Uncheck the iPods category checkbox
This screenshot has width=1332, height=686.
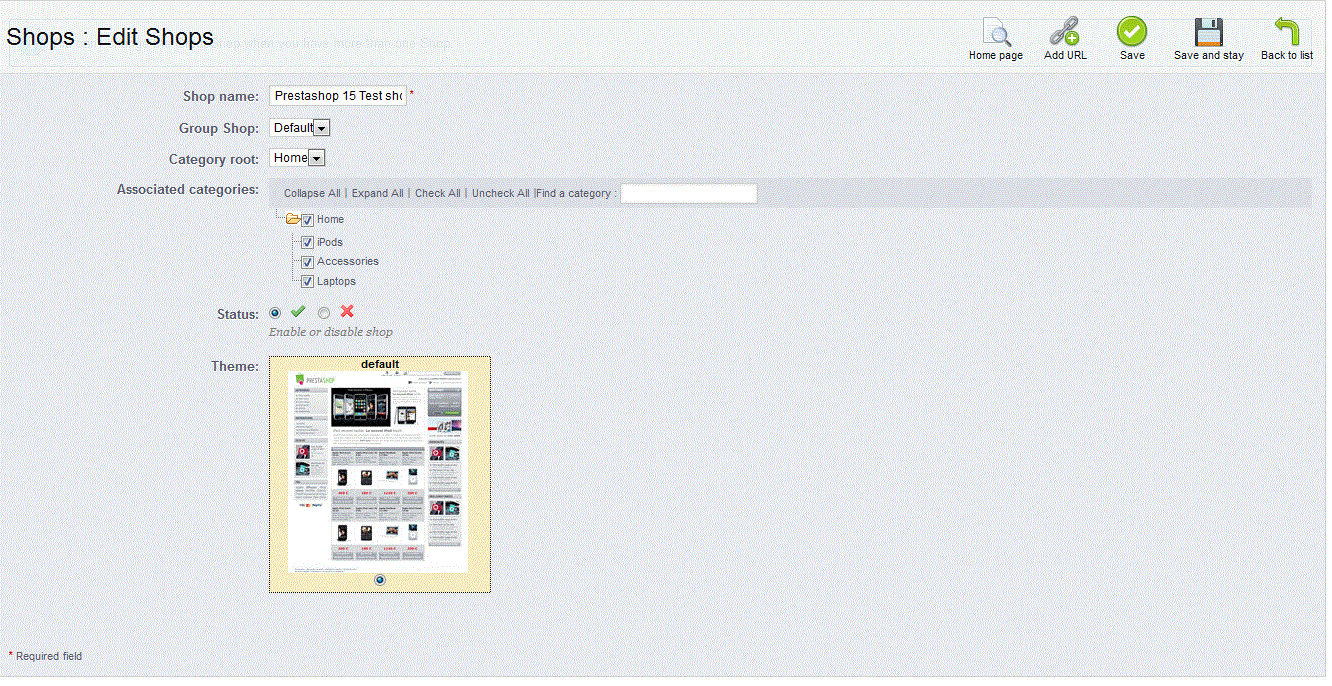pyautogui.click(x=308, y=243)
